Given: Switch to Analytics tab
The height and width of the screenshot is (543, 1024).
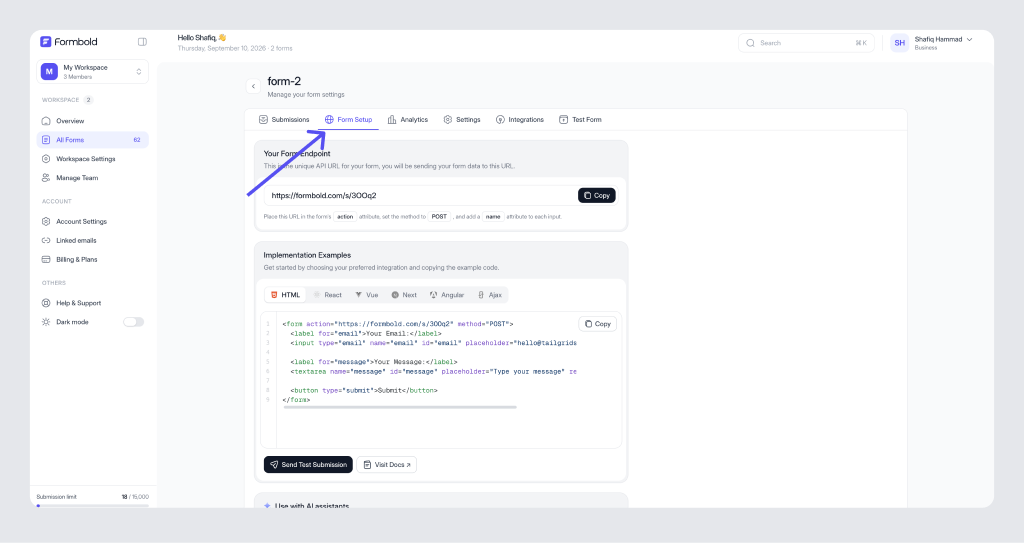Looking at the screenshot, I should 408,120.
